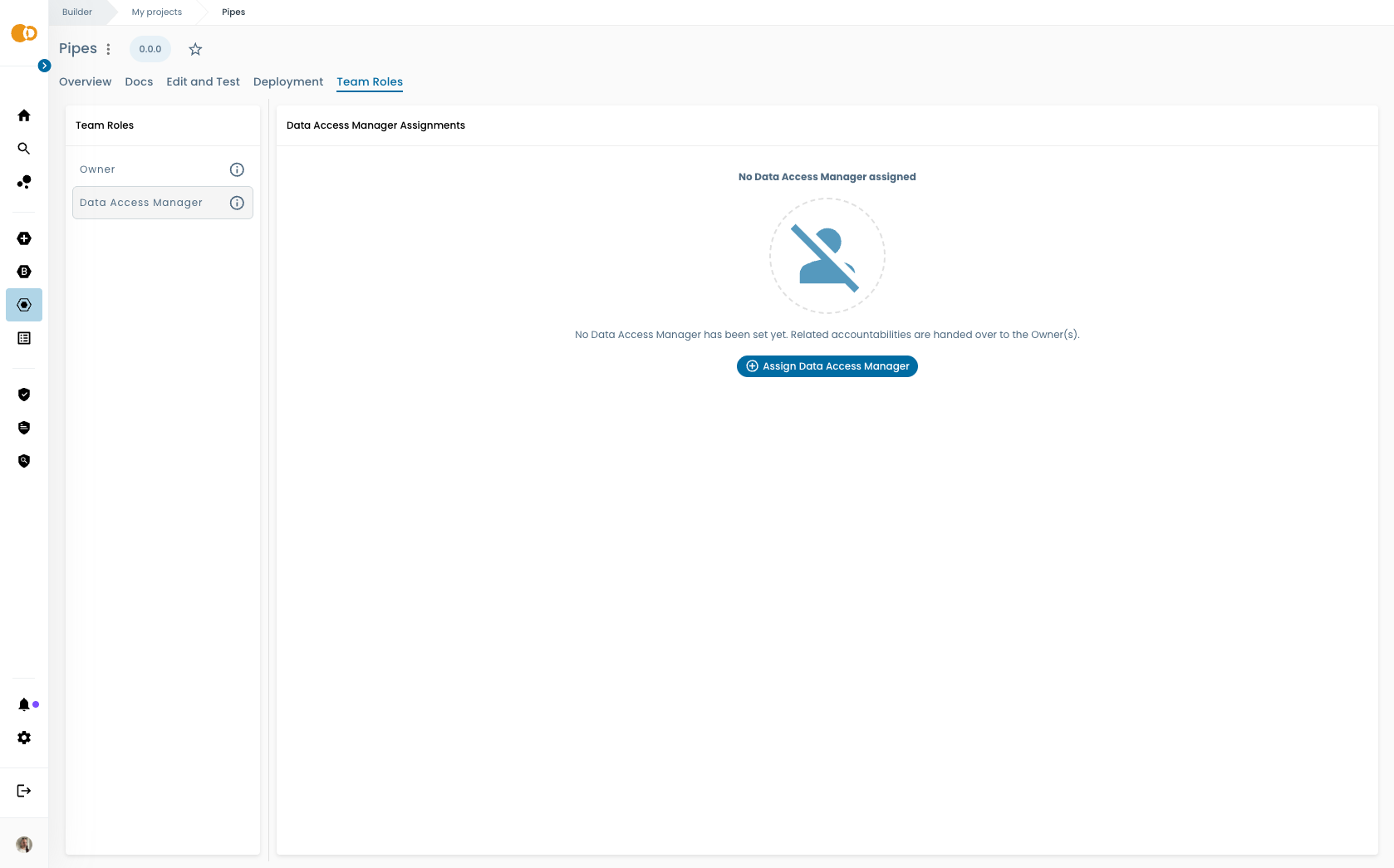This screenshot has width=1394, height=868.
Task: Expand the collapsed sidebar chevron
Action: pos(44,64)
